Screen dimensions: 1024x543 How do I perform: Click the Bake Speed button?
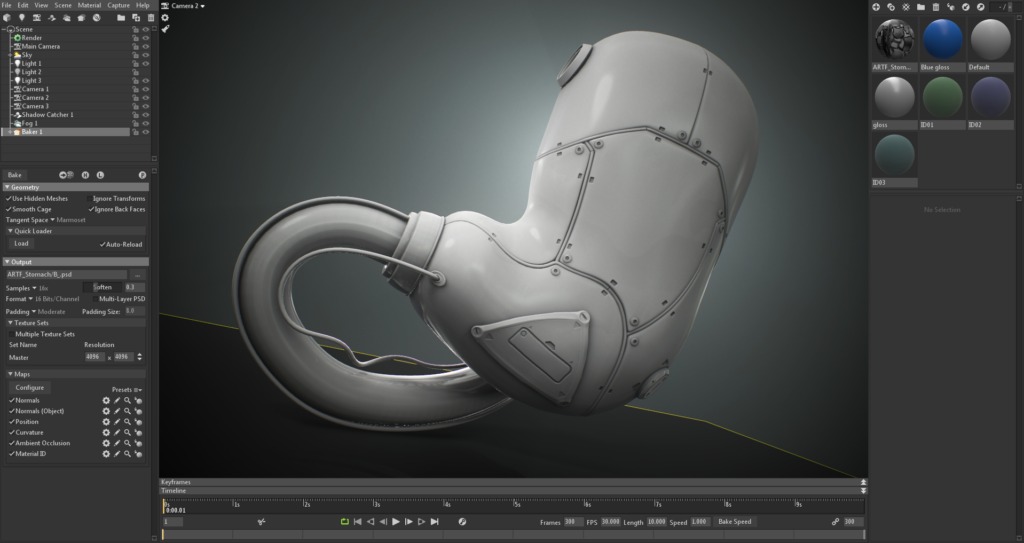735,521
